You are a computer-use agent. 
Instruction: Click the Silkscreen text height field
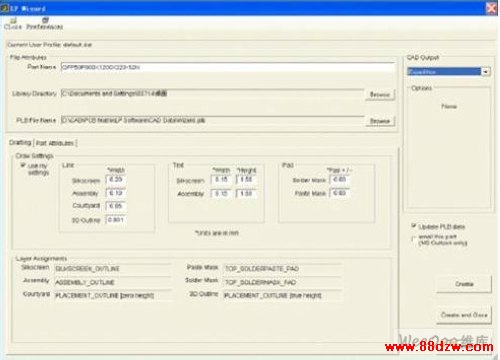246,180
